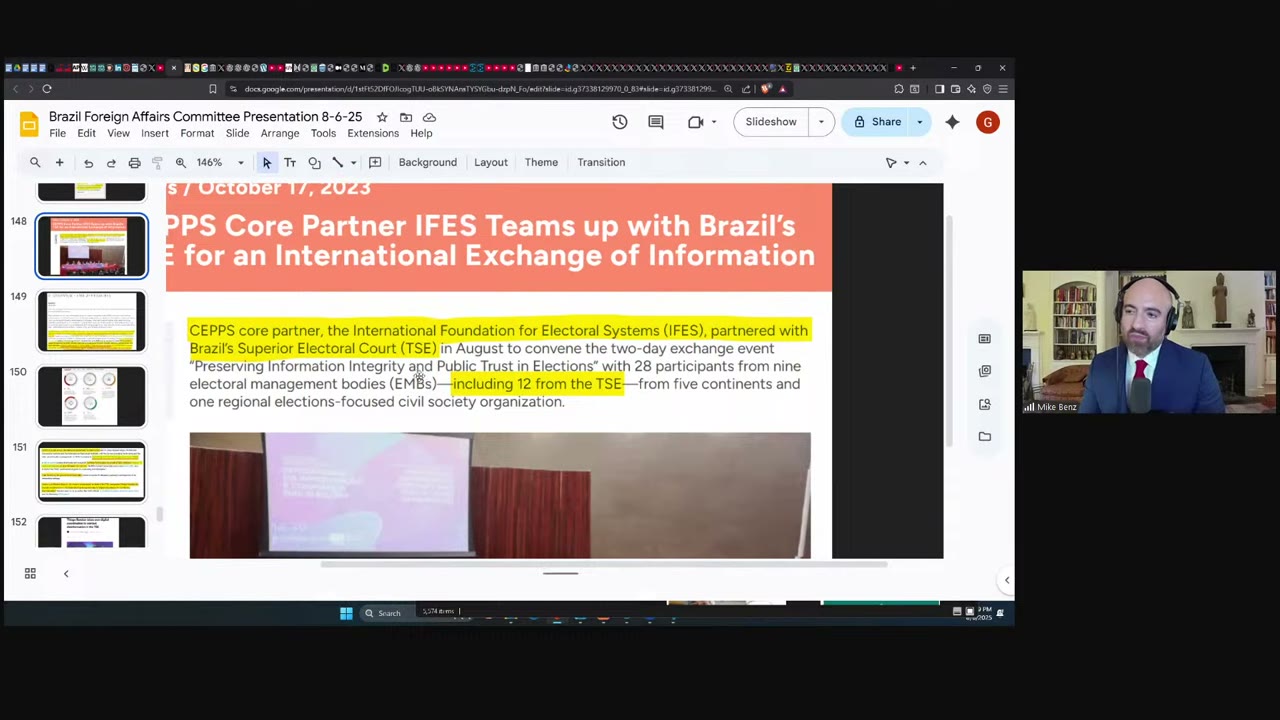Open pointer mode dropdown arrow
This screenshot has width=1280, height=720.
pos(906,163)
